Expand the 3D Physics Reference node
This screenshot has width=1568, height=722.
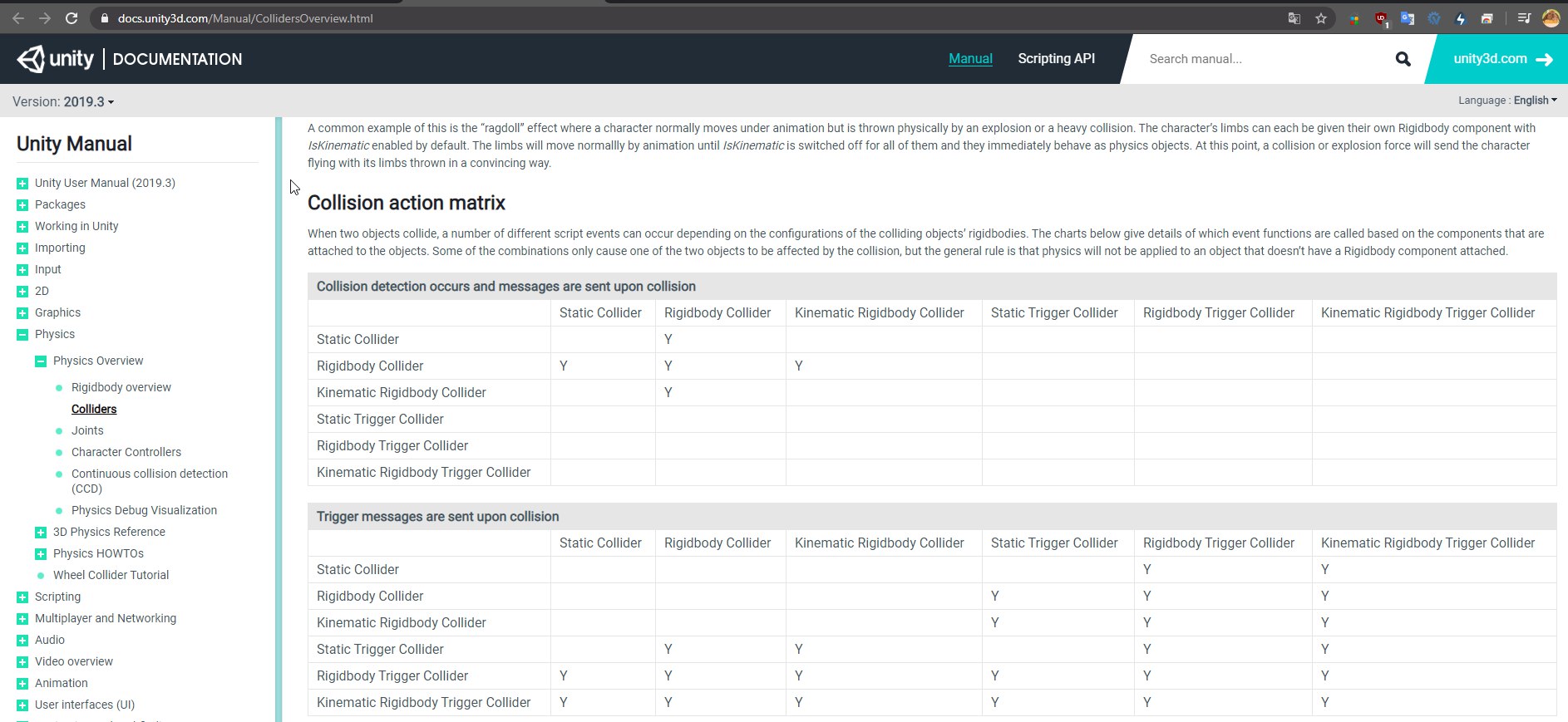click(x=41, y=533)
